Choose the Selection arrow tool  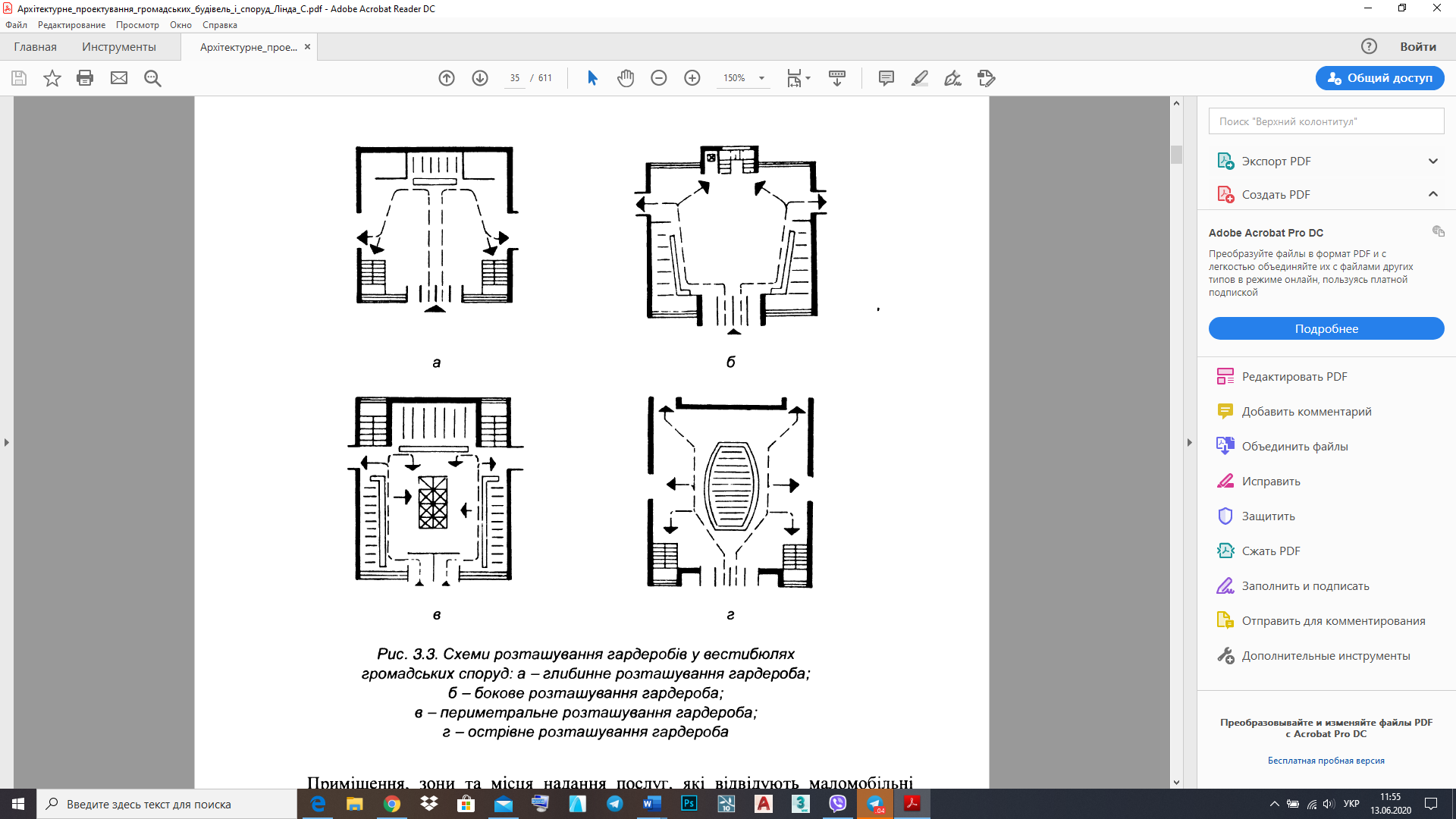(x=592, y=78)
